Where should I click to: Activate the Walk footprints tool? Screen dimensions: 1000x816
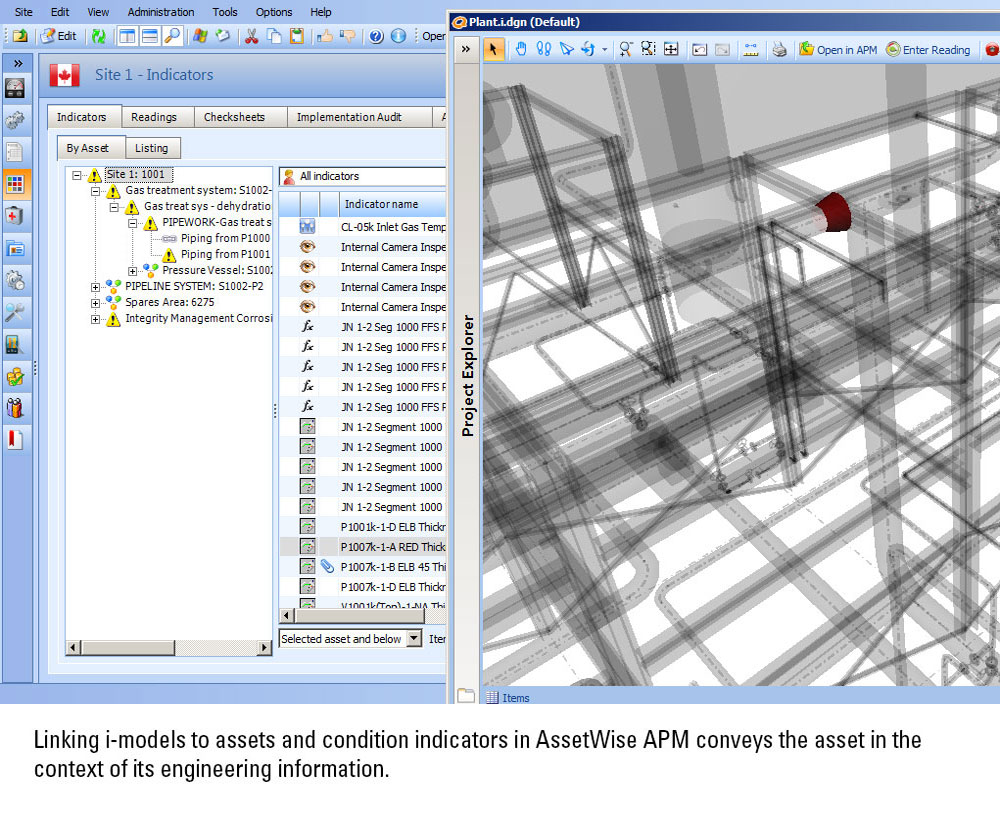(x=543, y=49)
